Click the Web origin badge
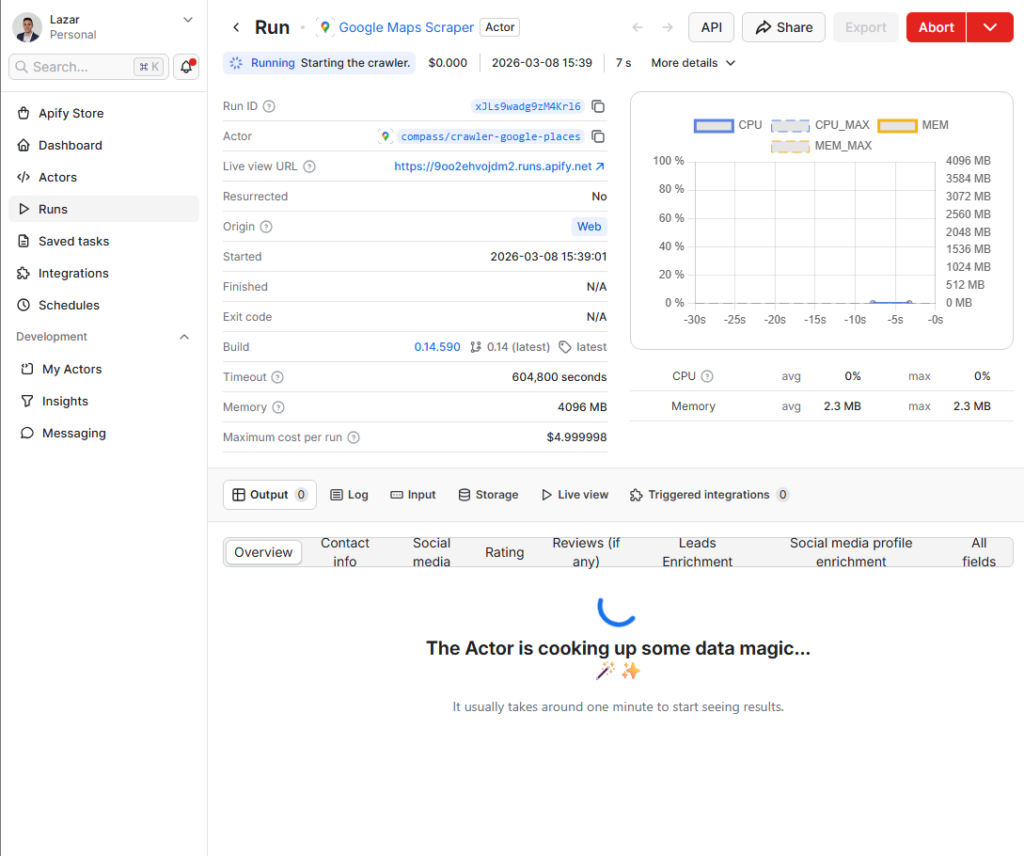 point(589,227)
